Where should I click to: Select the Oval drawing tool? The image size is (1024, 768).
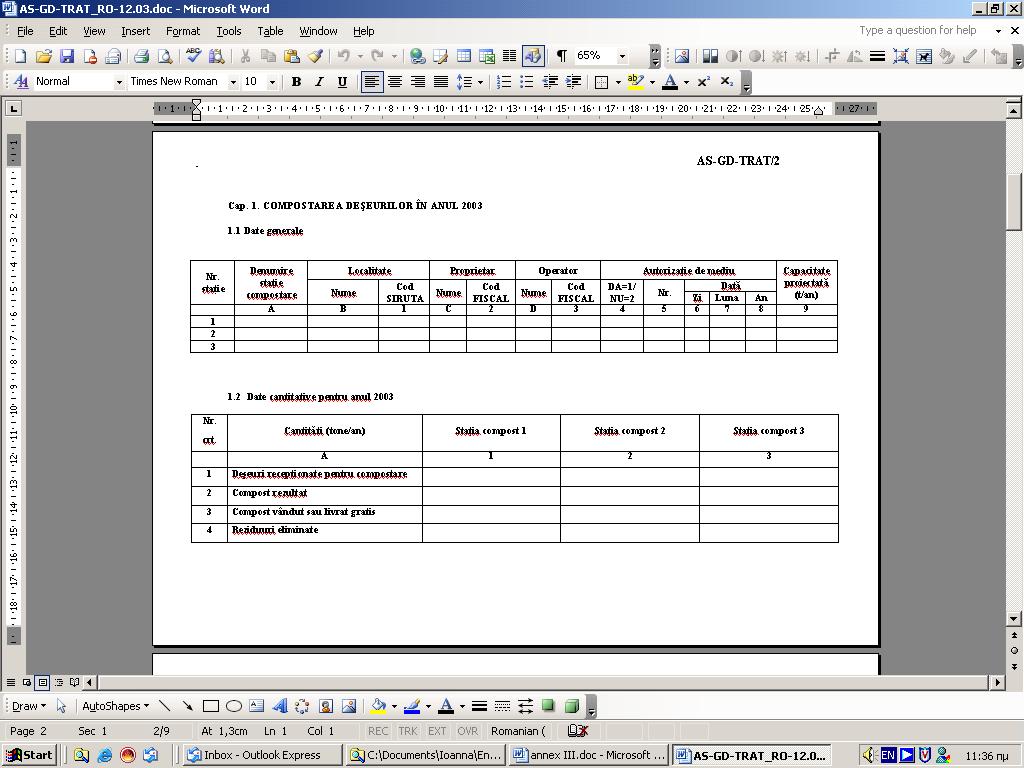coord(233,706)
